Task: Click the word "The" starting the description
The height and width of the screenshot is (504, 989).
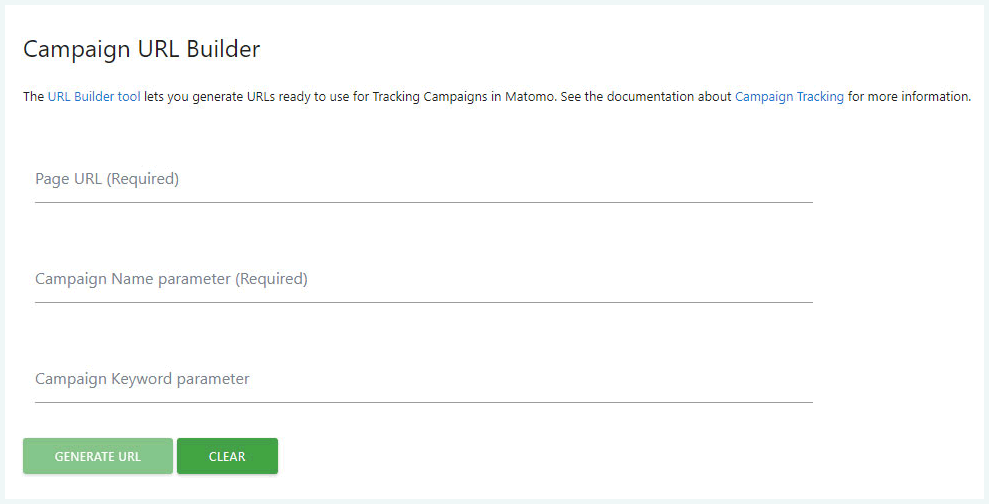Action: (x=33, y=98)
